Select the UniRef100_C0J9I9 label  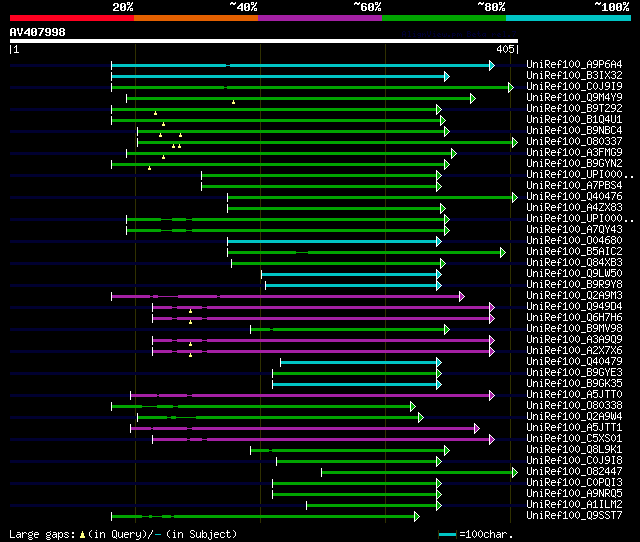coord(574,87)
